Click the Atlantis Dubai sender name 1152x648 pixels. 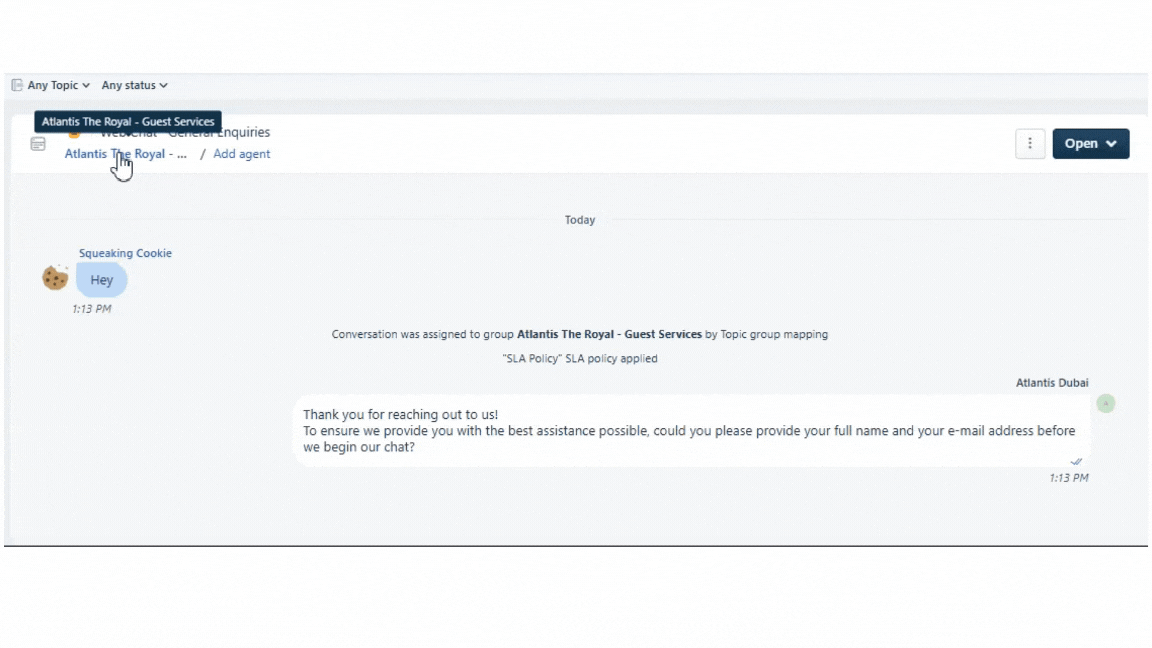coord(1052,383)
